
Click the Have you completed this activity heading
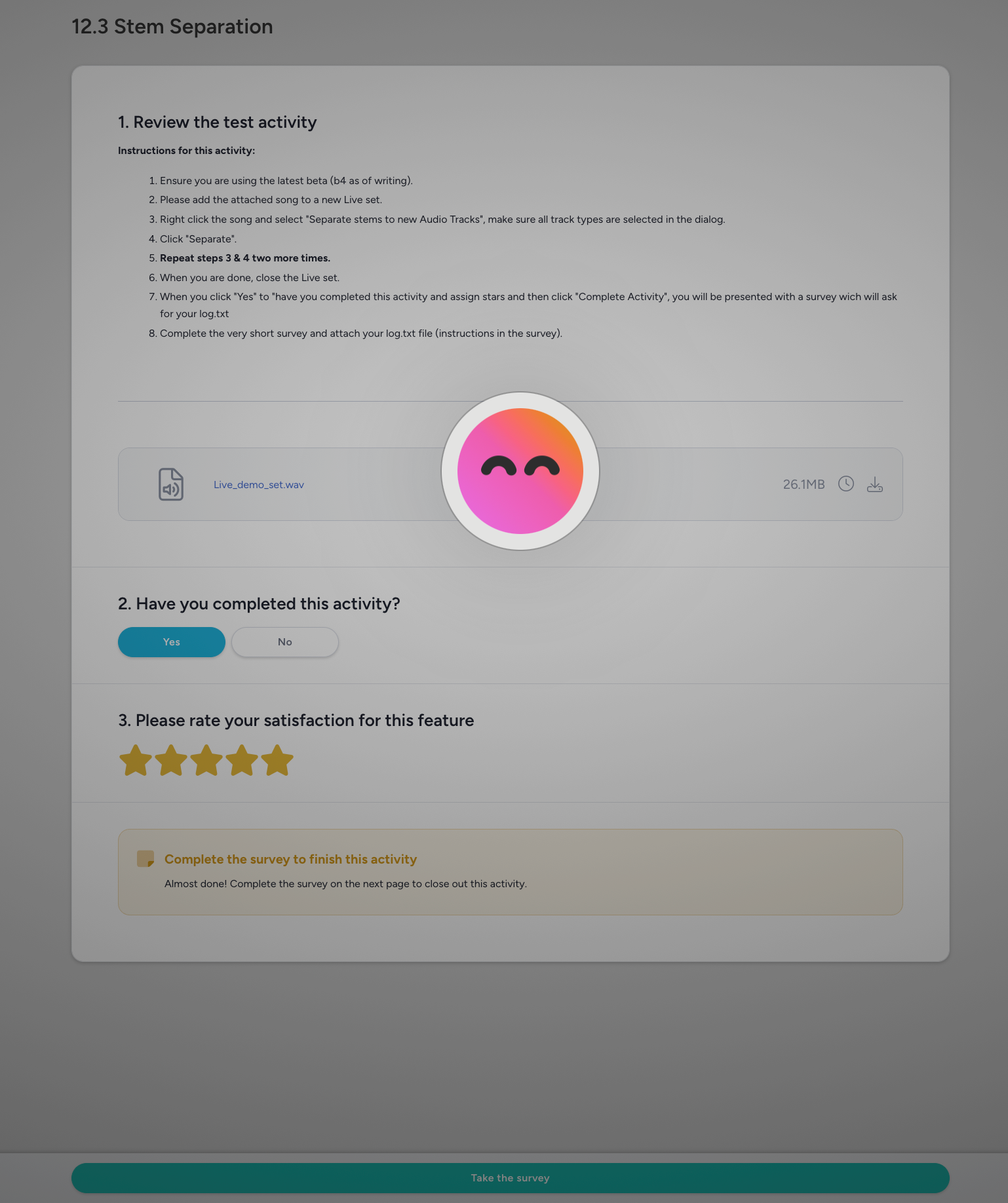(259, 604)
